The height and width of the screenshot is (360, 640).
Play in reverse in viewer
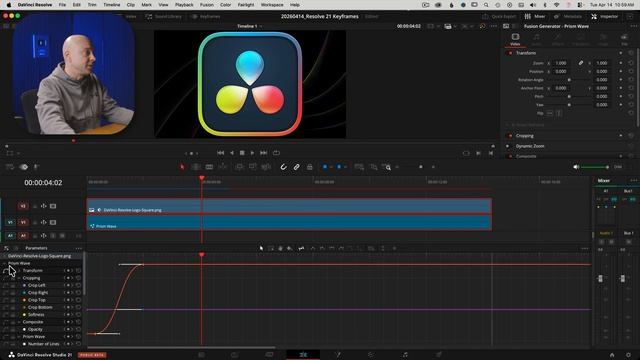[x=232, y=153]
